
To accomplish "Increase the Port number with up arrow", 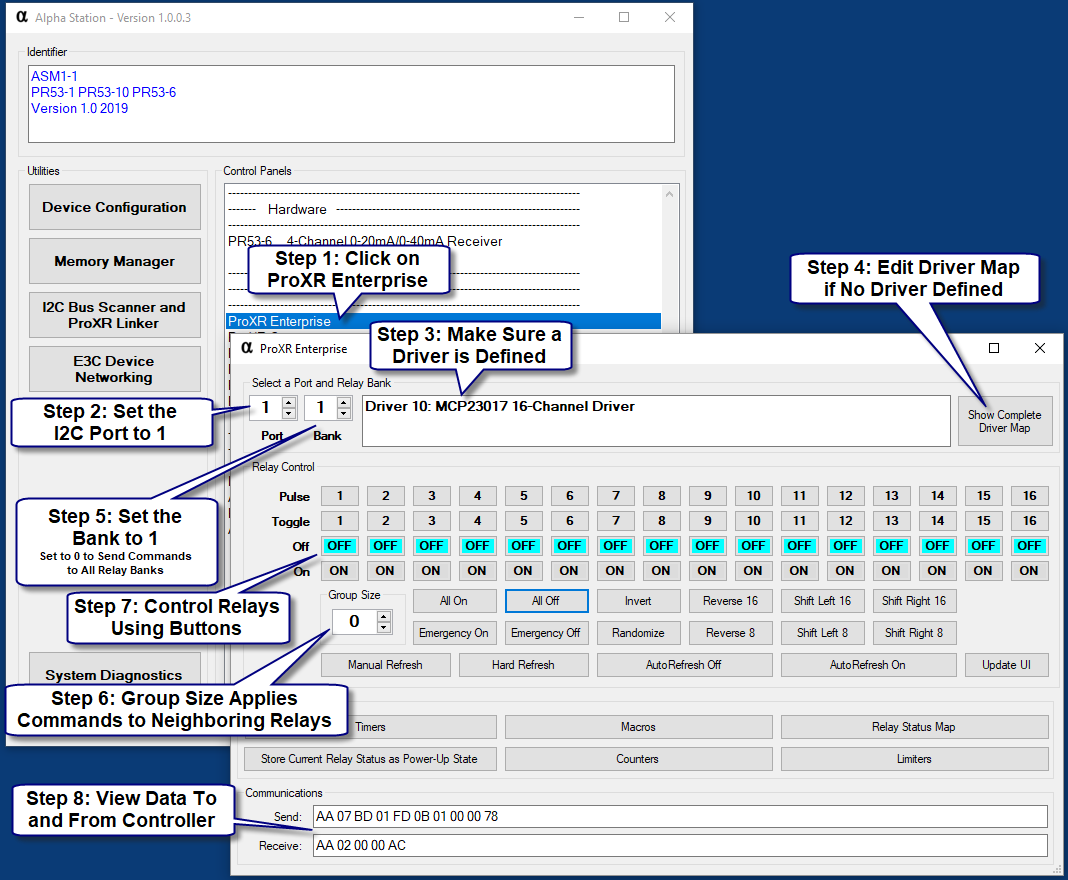I will pos(289,402).
